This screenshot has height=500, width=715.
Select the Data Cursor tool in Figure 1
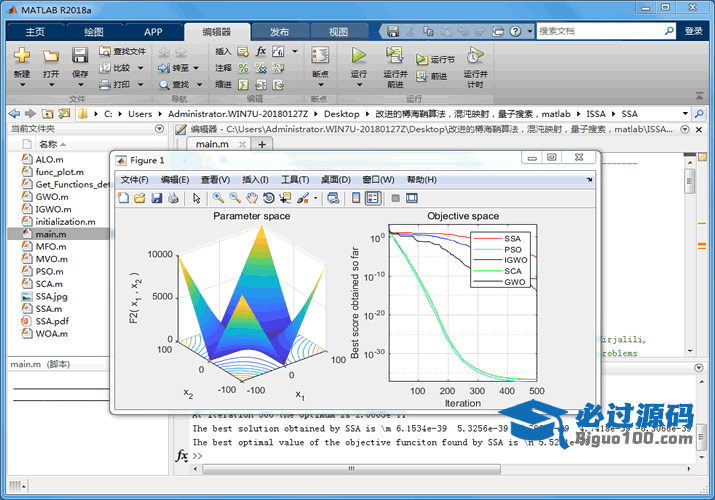[x=285, y=198]
